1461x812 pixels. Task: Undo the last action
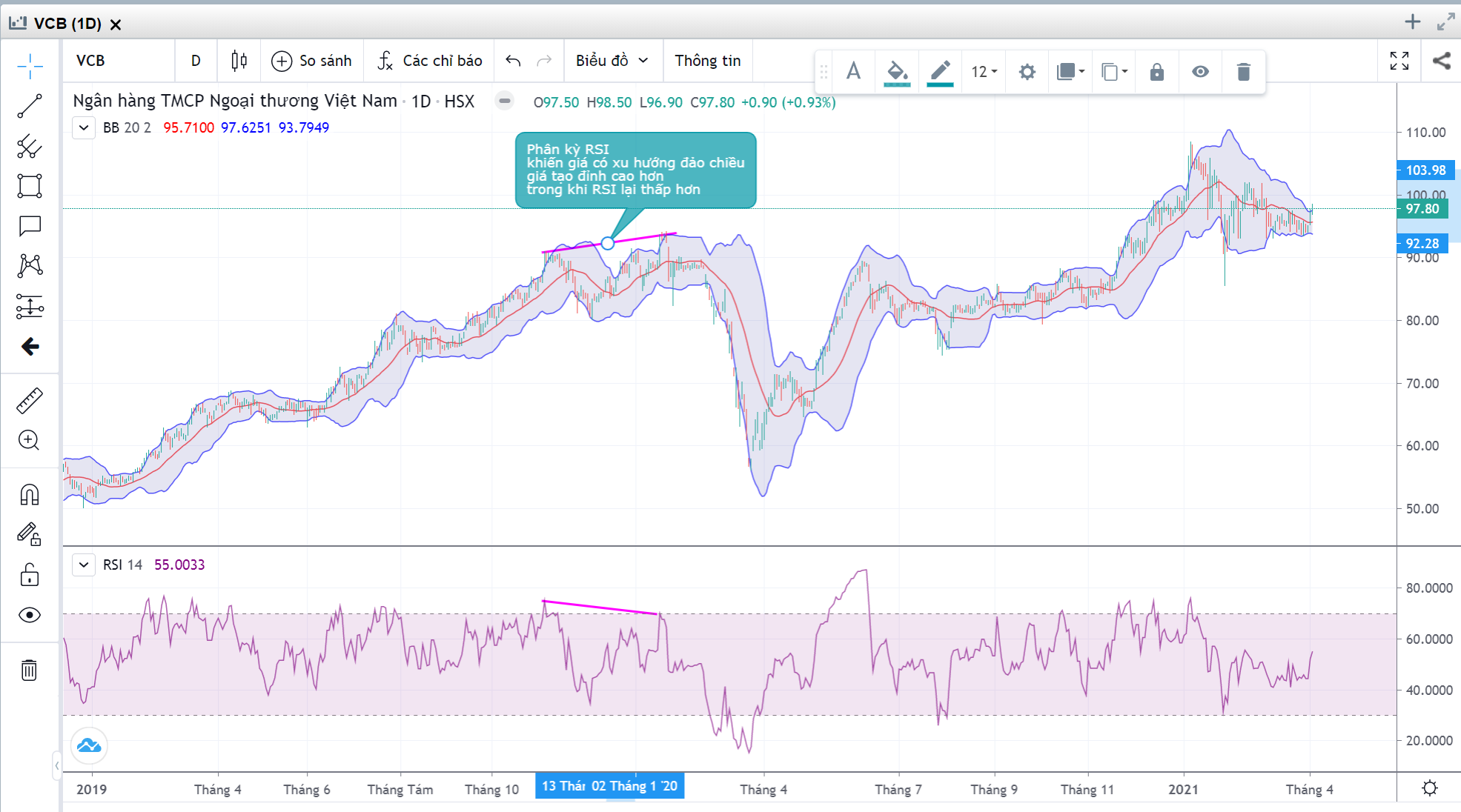pyautogui.click(x=513, y=61)
